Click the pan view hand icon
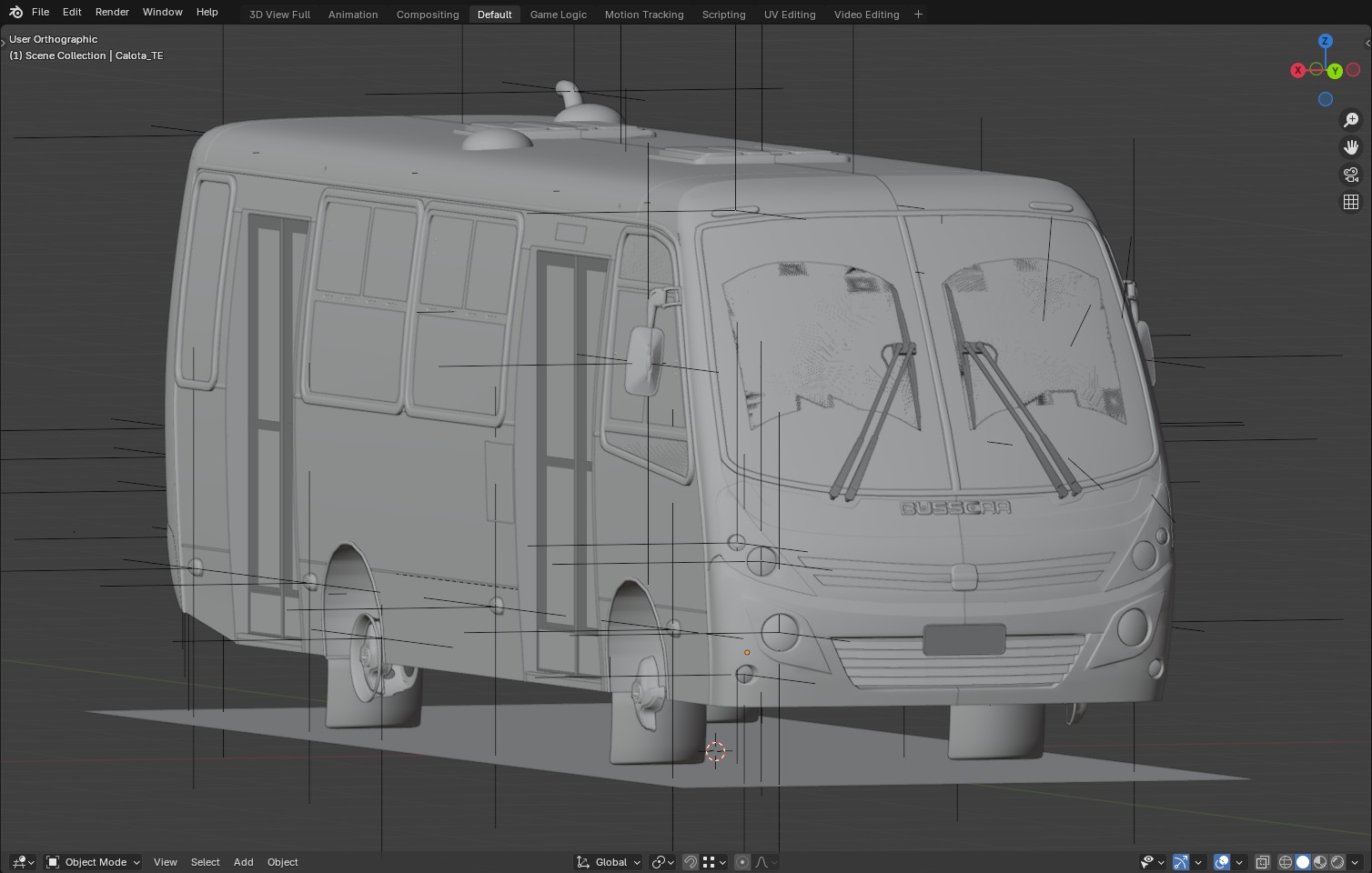The image size is (1372, 873). [1351, 147]
